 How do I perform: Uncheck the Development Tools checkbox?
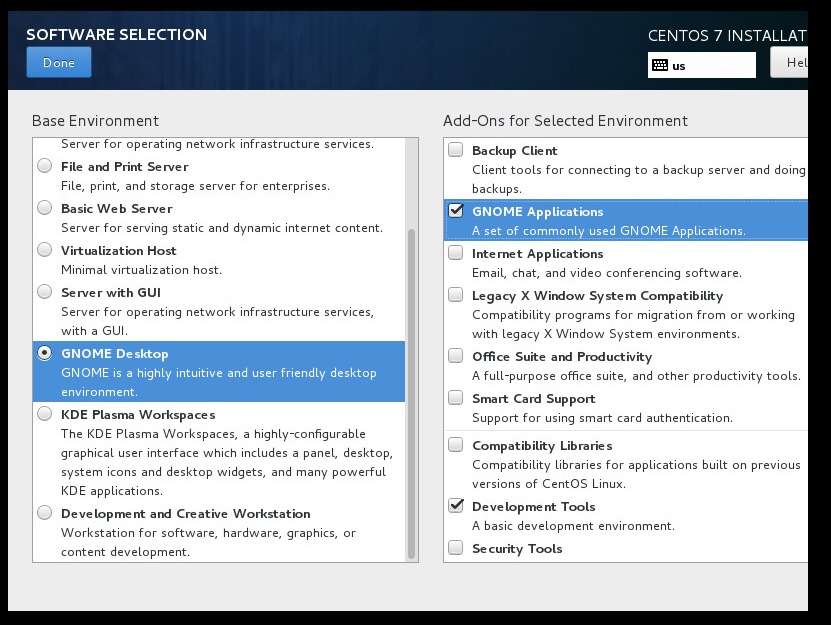[456, 506]
